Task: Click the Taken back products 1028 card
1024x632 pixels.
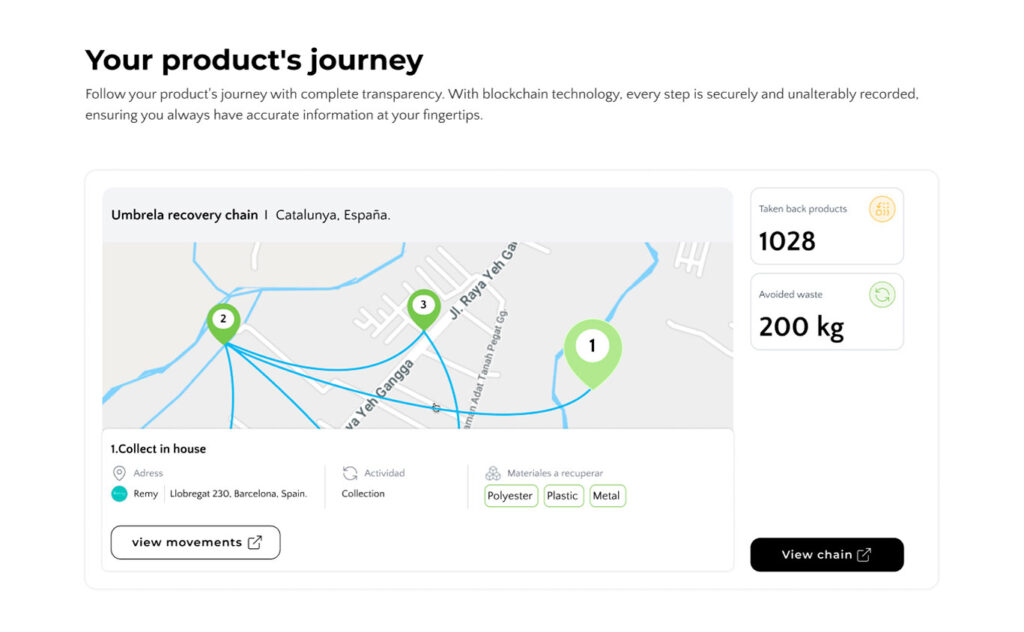Action: (x=827, y=227)
